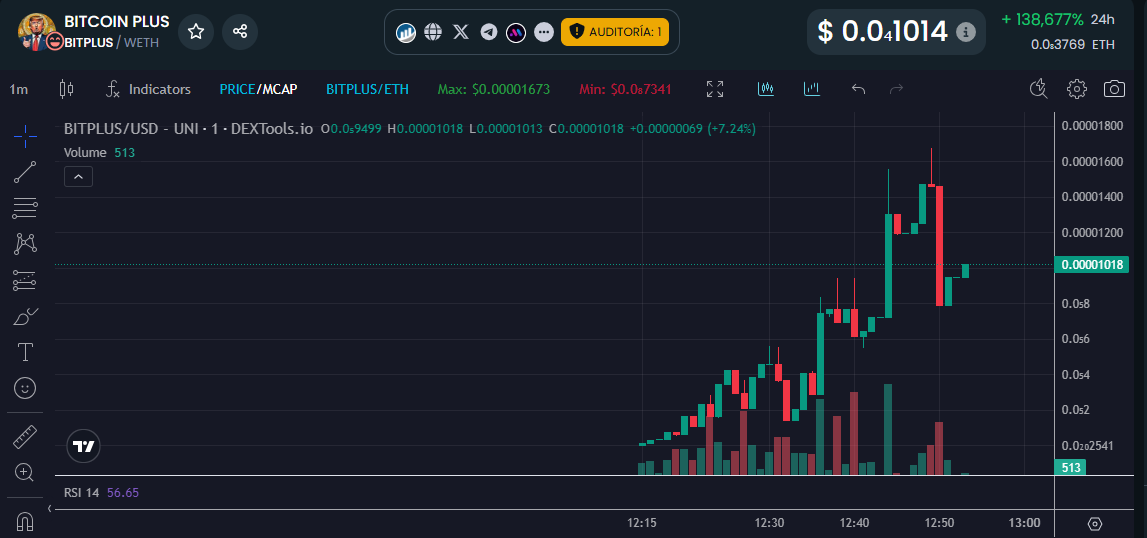Click the current price tag 0.00001018
The height and width of the screenshot is (538, 1147).
click(1091, 265)
